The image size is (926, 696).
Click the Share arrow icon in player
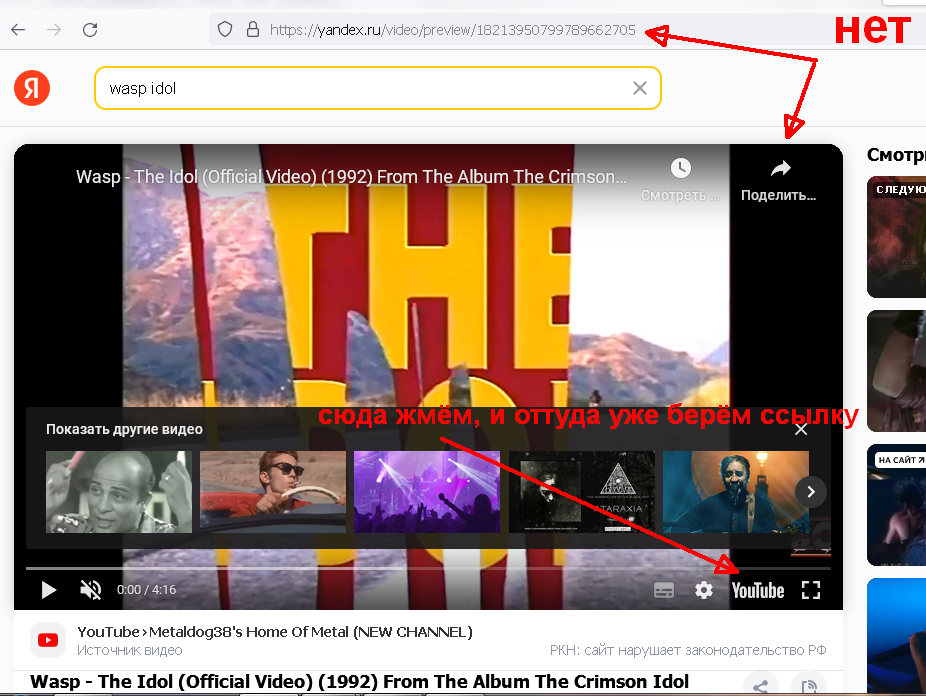pyautogui.click(x=781, y=169)
